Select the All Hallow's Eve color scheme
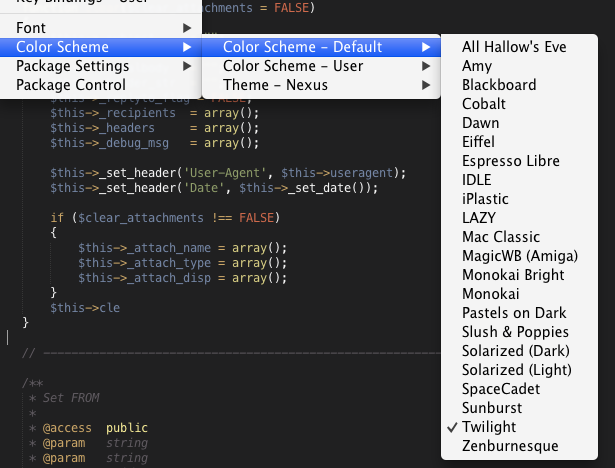This screenshot has width=615, height=468. [519, 47]
